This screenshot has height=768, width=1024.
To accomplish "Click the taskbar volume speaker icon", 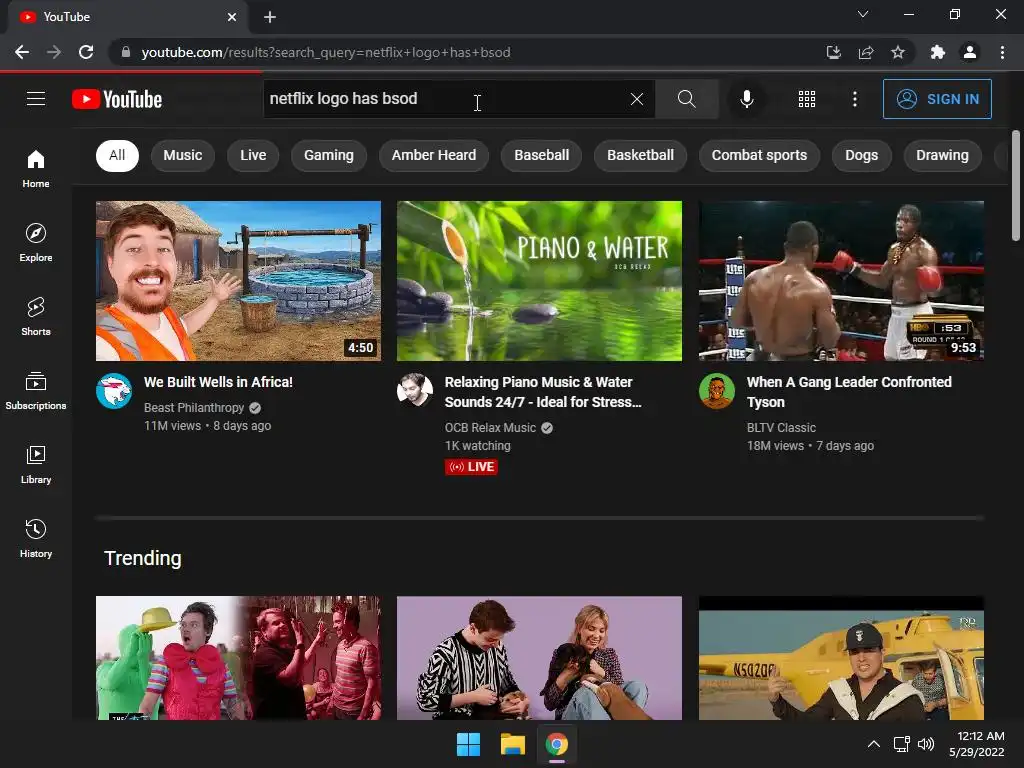I will (x=926, y=744).
